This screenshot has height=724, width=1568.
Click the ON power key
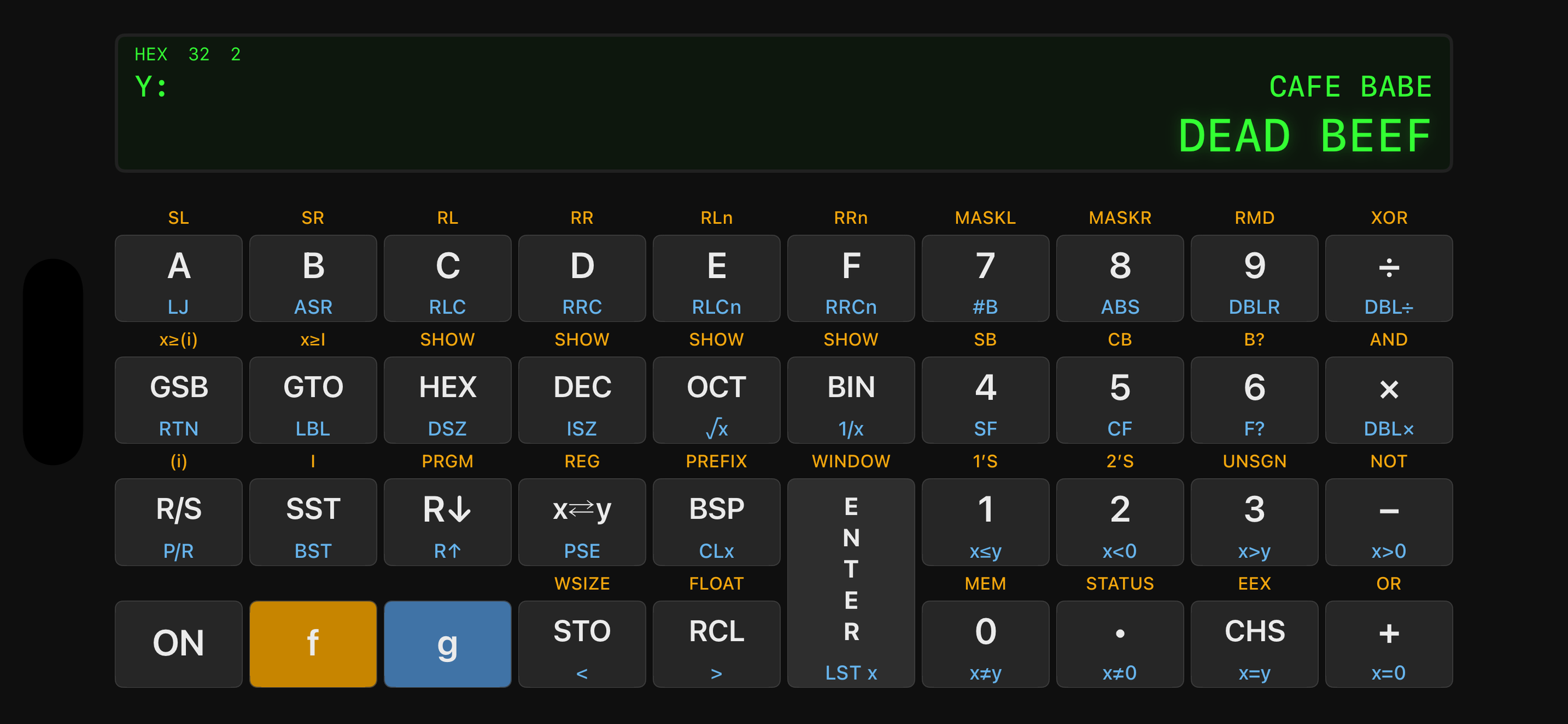(x=178, y=644)
